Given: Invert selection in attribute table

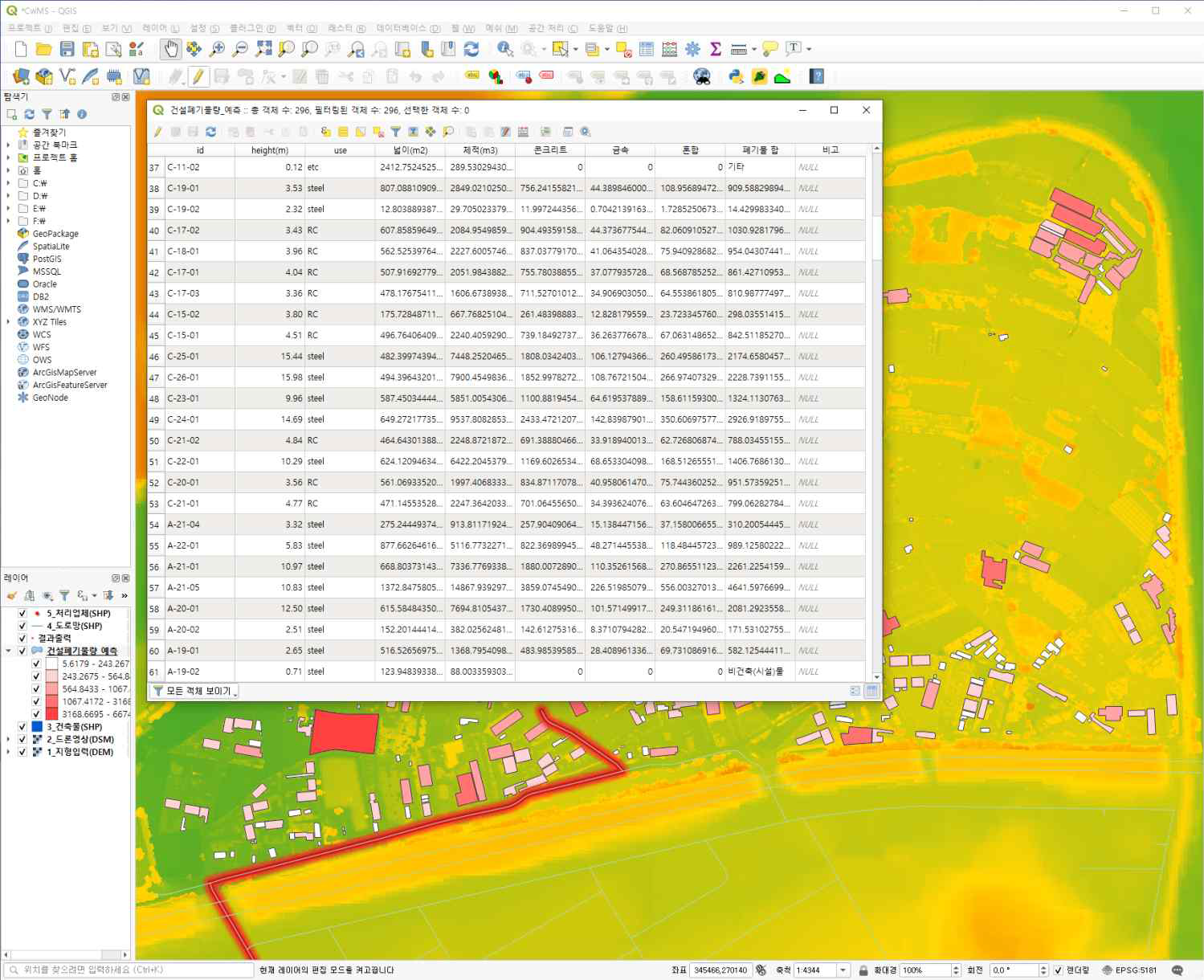Looking at the screenshot, I should pyautogui.click(x=361, y=132).
